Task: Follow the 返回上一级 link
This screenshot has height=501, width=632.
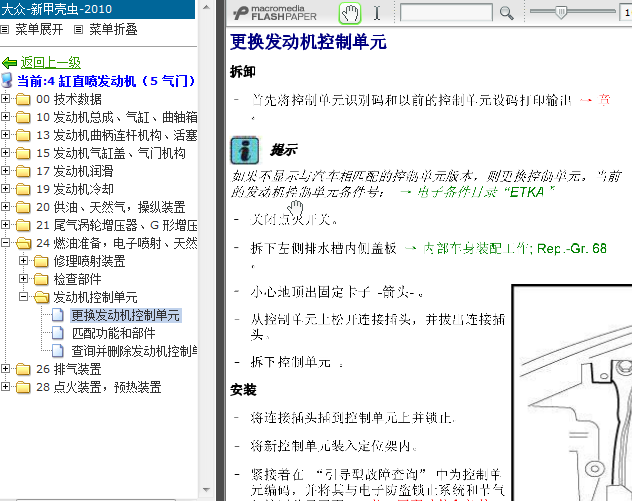Action: (x=51, y=62)
